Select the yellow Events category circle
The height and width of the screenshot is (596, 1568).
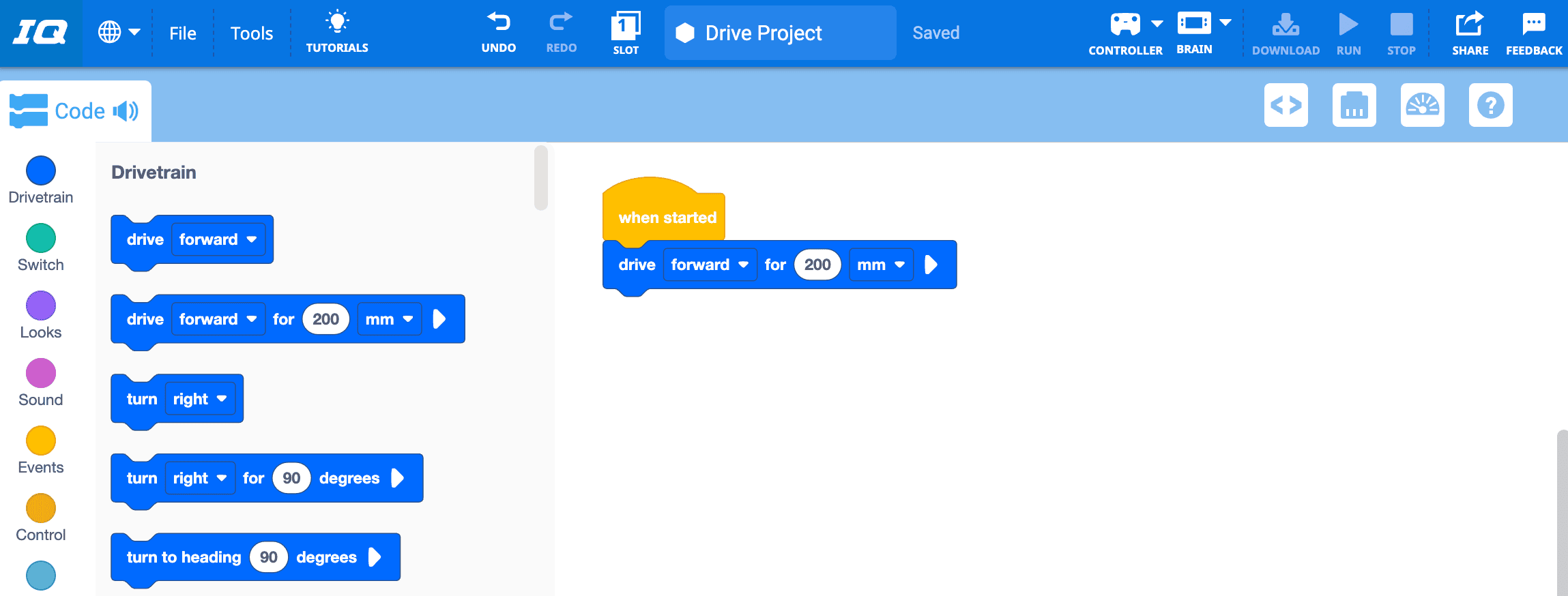(41, 441)
